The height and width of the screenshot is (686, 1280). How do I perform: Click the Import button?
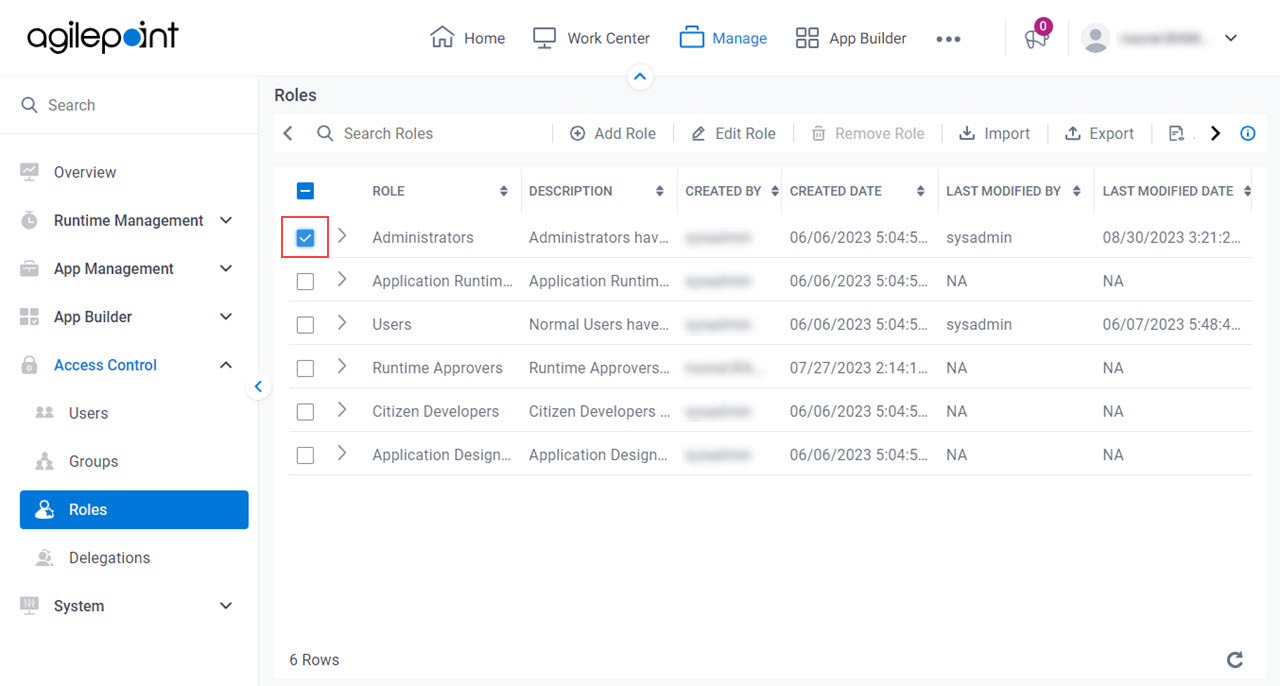click(994, 133)
